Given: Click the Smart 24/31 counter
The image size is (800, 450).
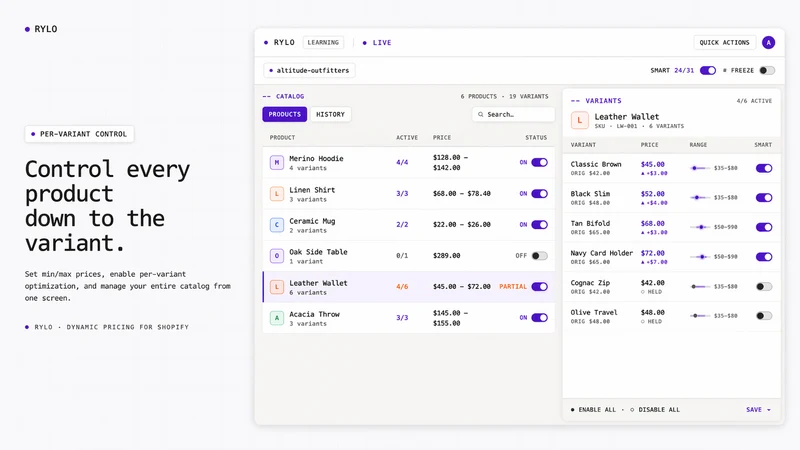Looking at the screenshot, I should coord(672,70).
